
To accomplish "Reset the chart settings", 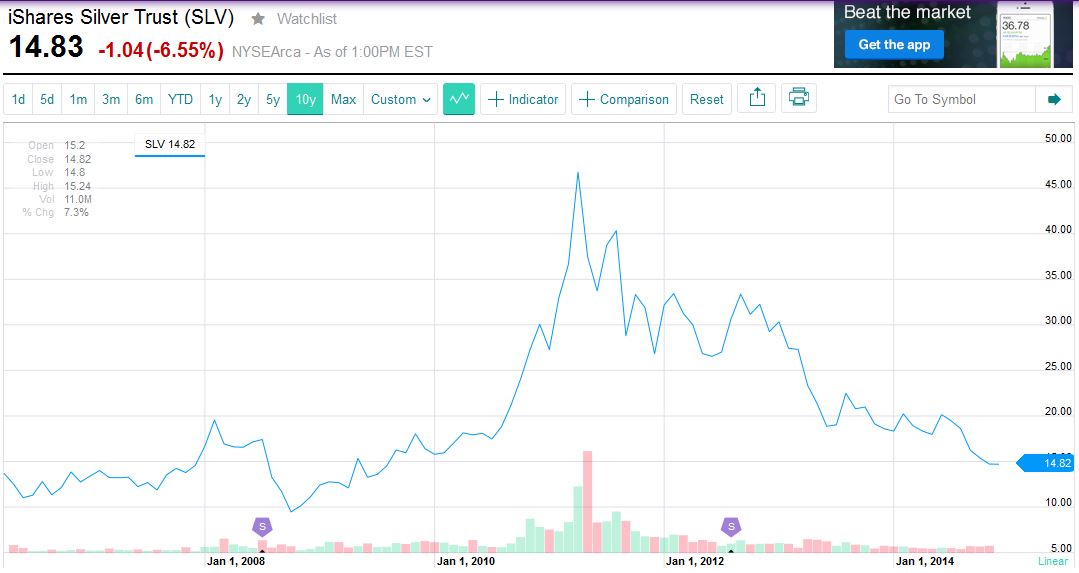I will pyautogui.click(x=706, y=99).
